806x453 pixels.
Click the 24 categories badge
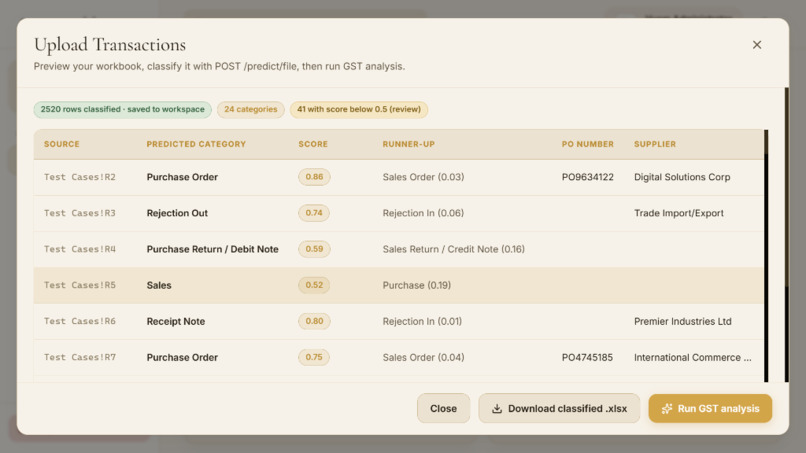click(x=250, y=110)
